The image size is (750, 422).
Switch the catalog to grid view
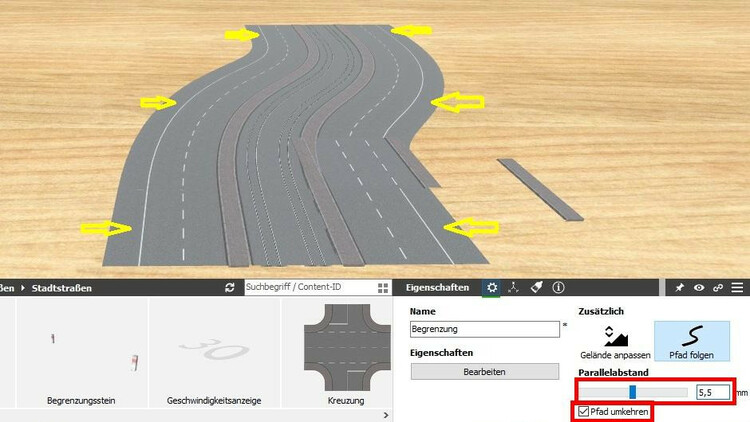(x=383, y=288)
